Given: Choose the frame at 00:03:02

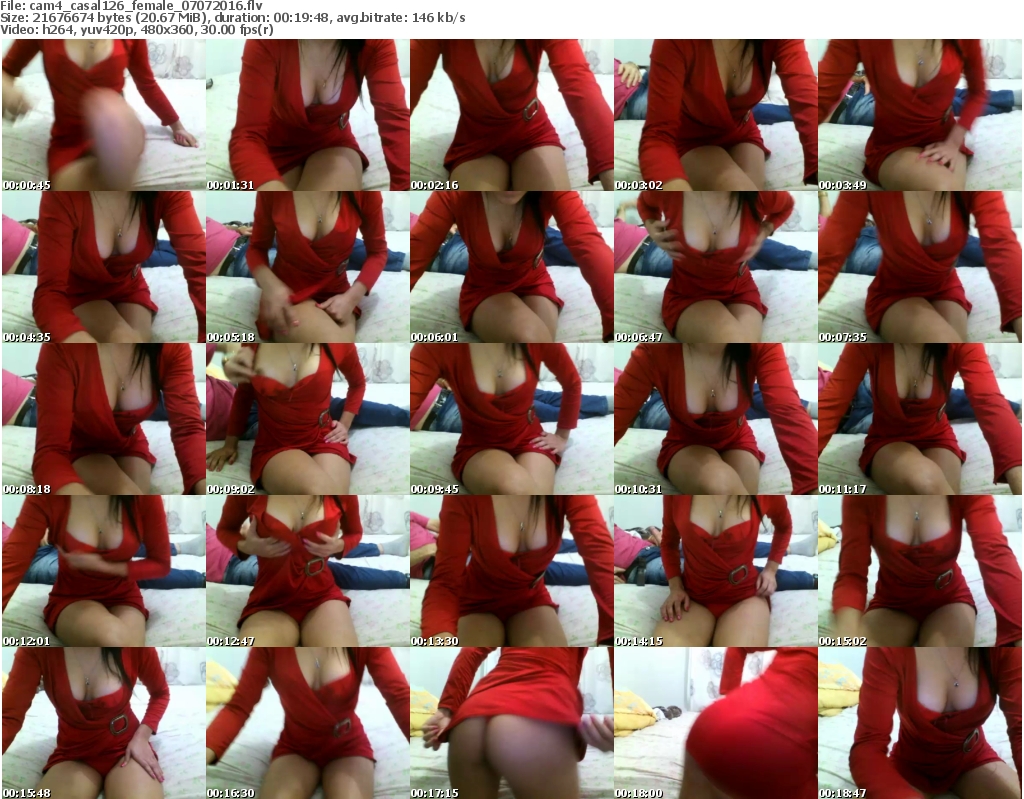Looking at the screenshot, I should point(716,115).
